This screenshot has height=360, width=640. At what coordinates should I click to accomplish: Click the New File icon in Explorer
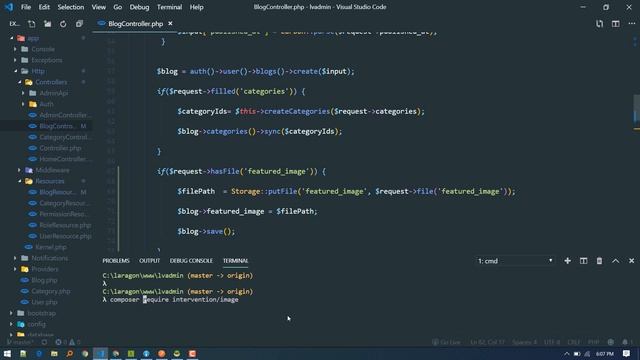[x=31, y=24]
